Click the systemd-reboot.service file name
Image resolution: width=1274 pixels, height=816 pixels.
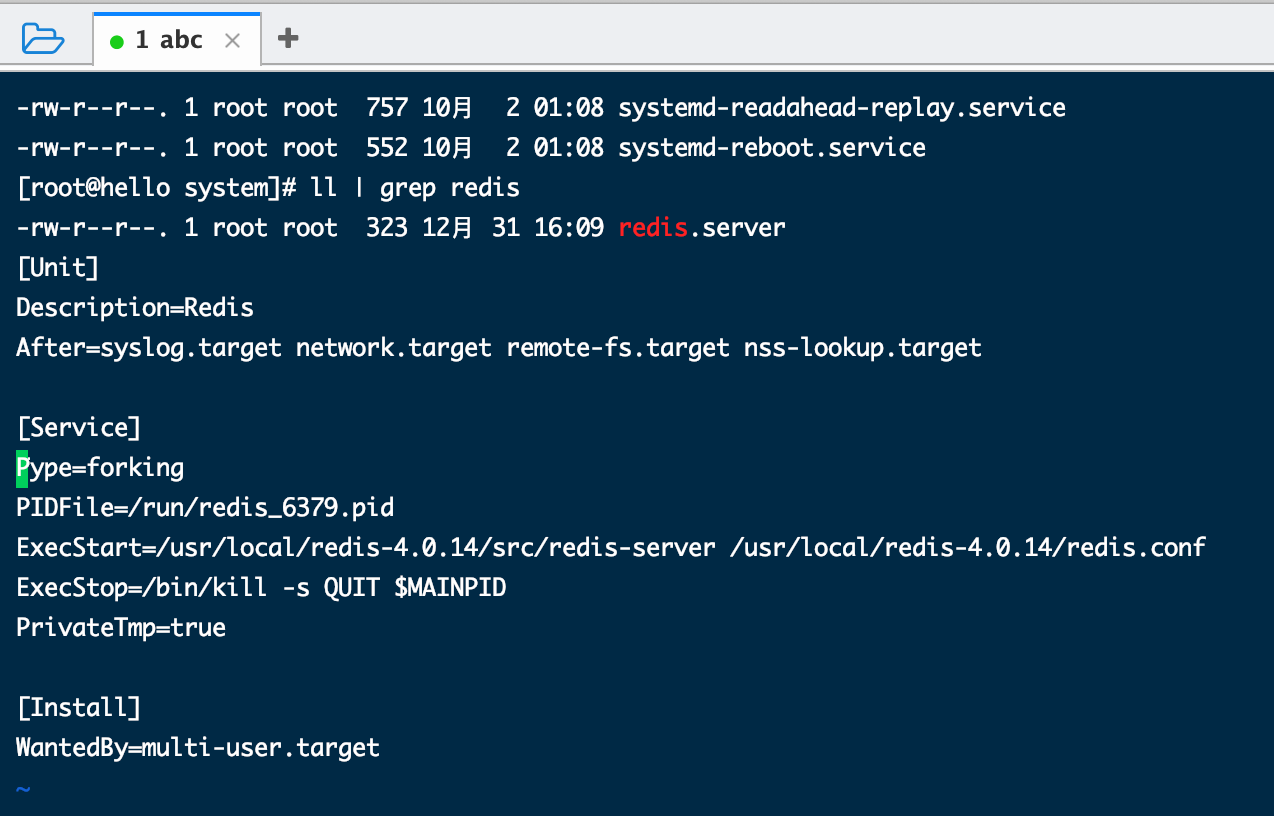point(771,148)
